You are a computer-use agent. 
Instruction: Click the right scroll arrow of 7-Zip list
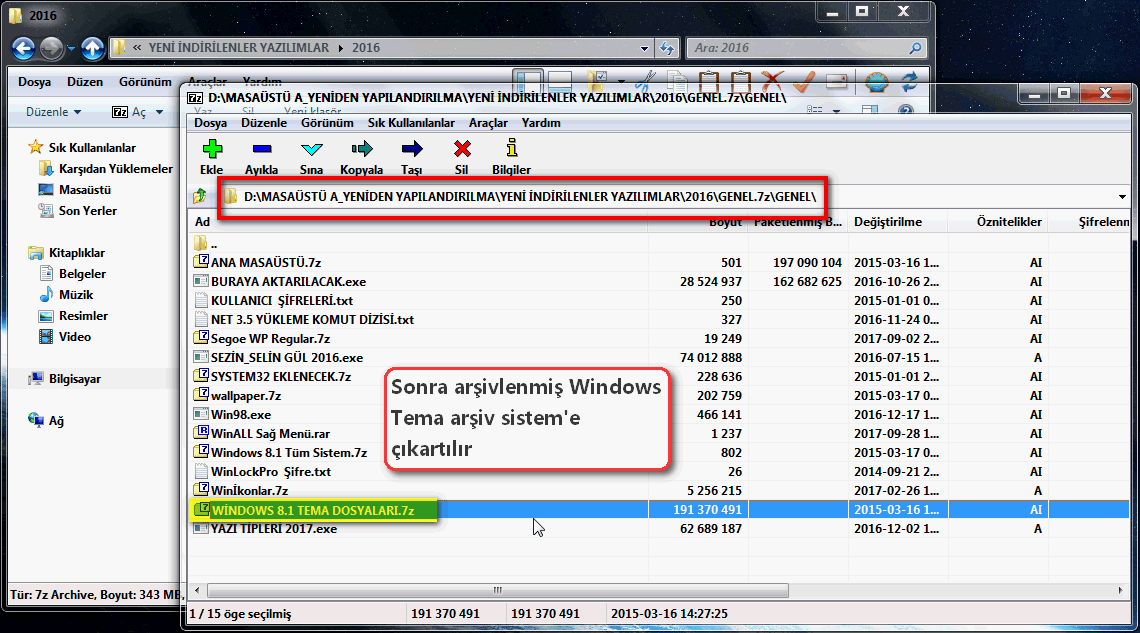coord(1120,590)
